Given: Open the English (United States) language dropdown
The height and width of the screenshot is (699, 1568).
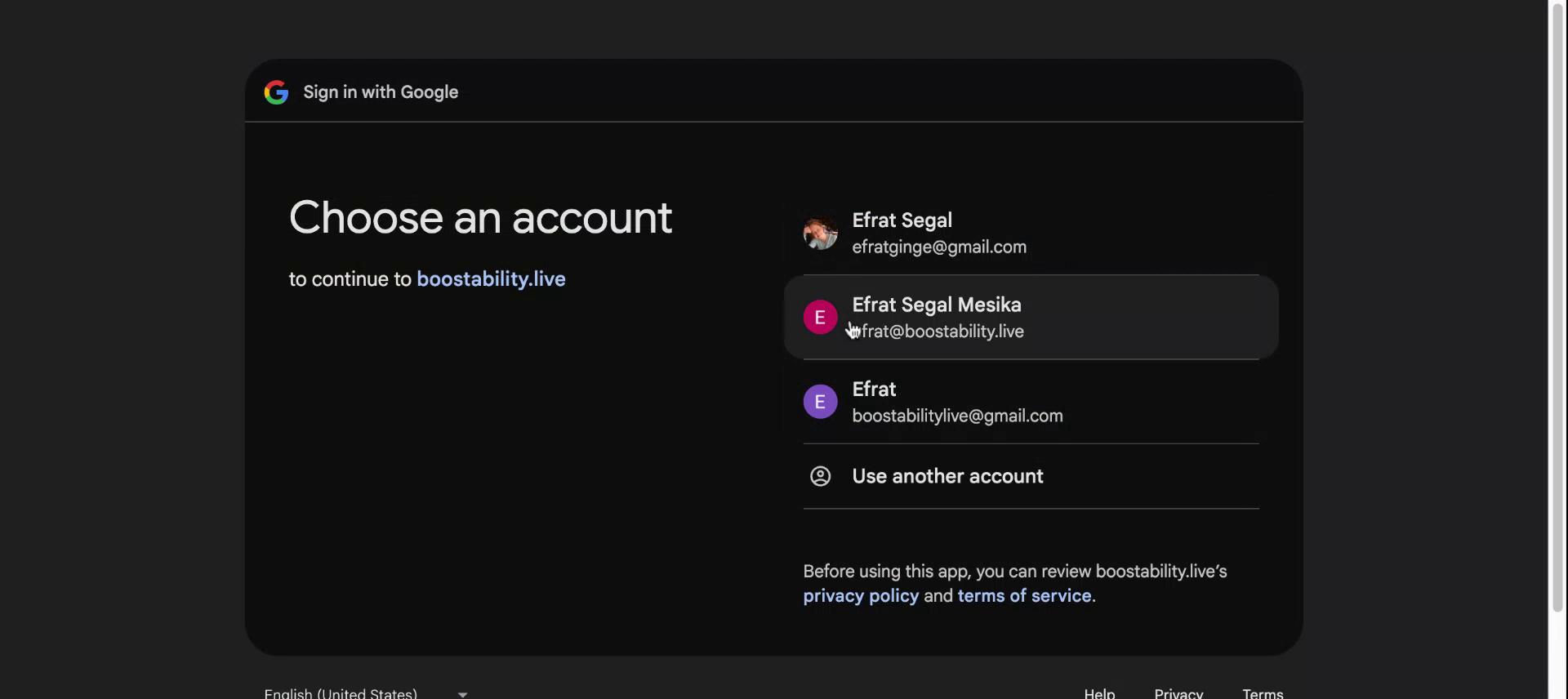Looking at the screenshot, I should point(366,693).
